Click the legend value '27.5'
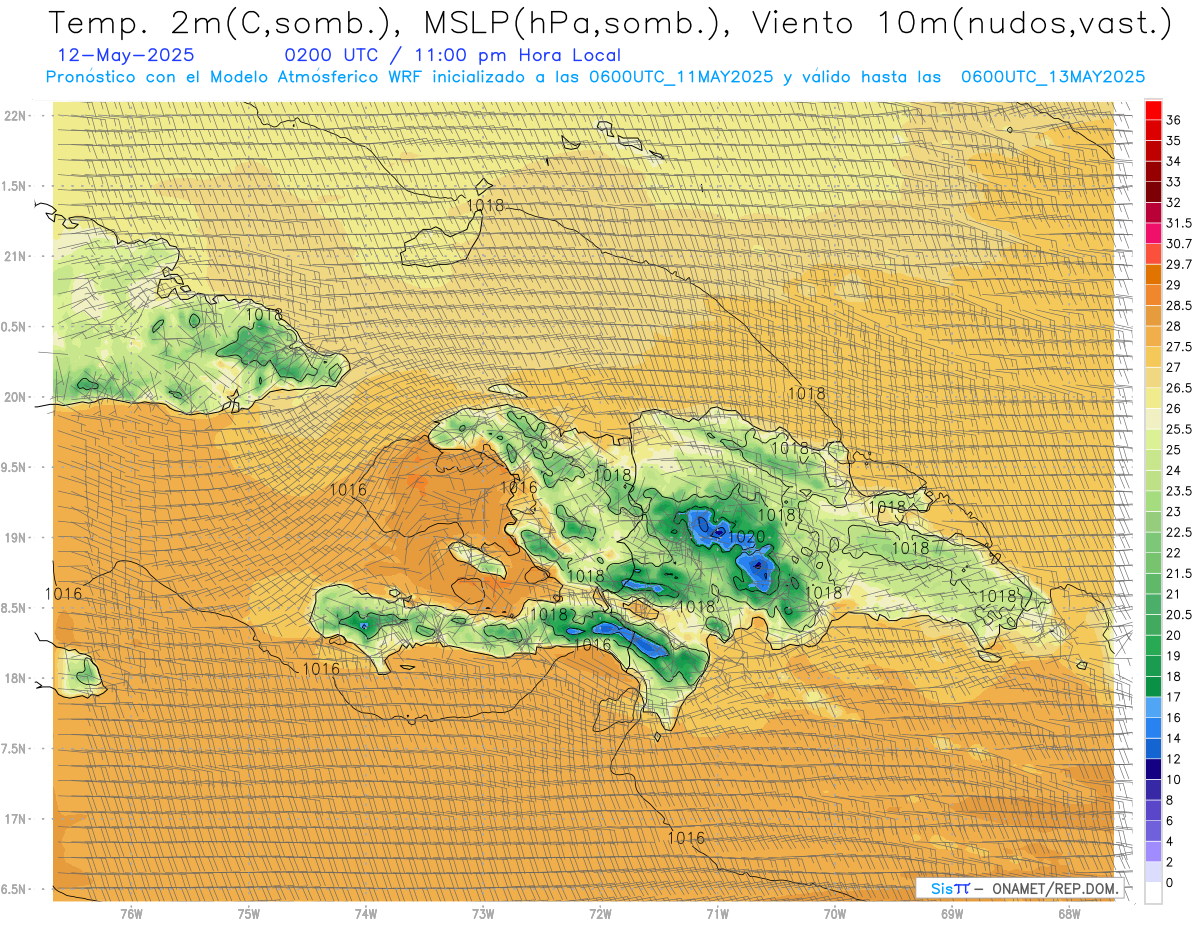This screenshot has width=1200, height=927. (1179, 347)
